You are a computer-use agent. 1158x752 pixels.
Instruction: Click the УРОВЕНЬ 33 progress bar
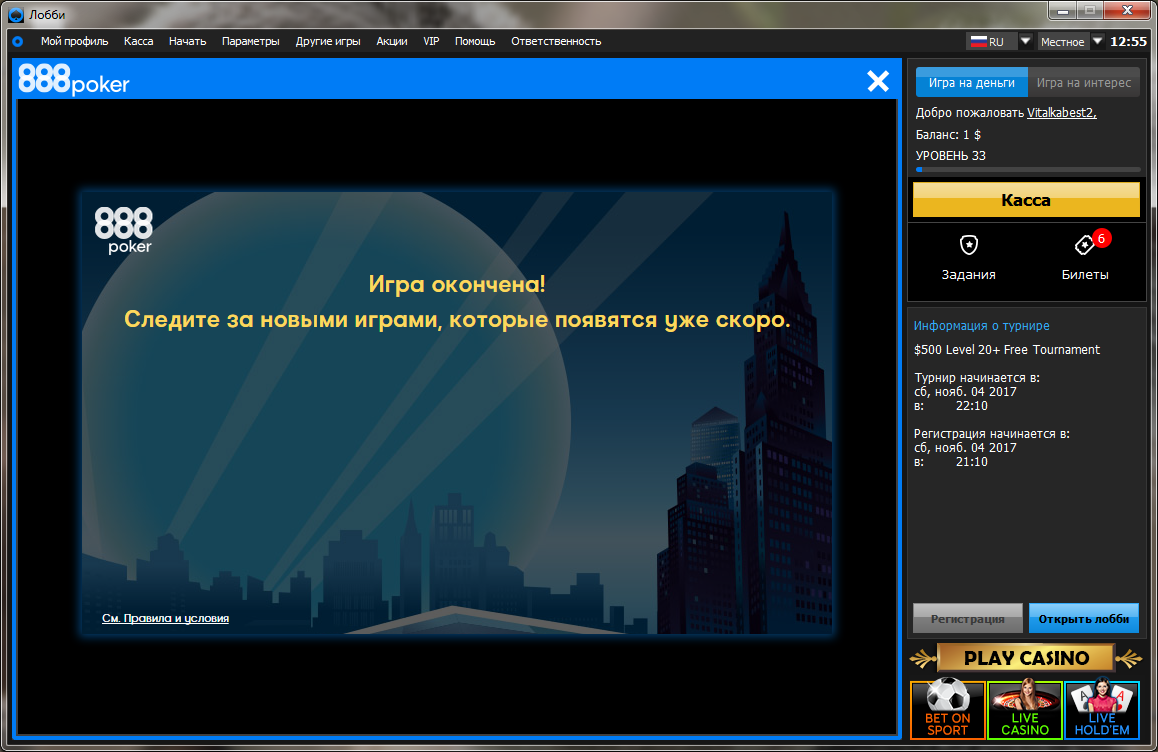point(1028,170)
